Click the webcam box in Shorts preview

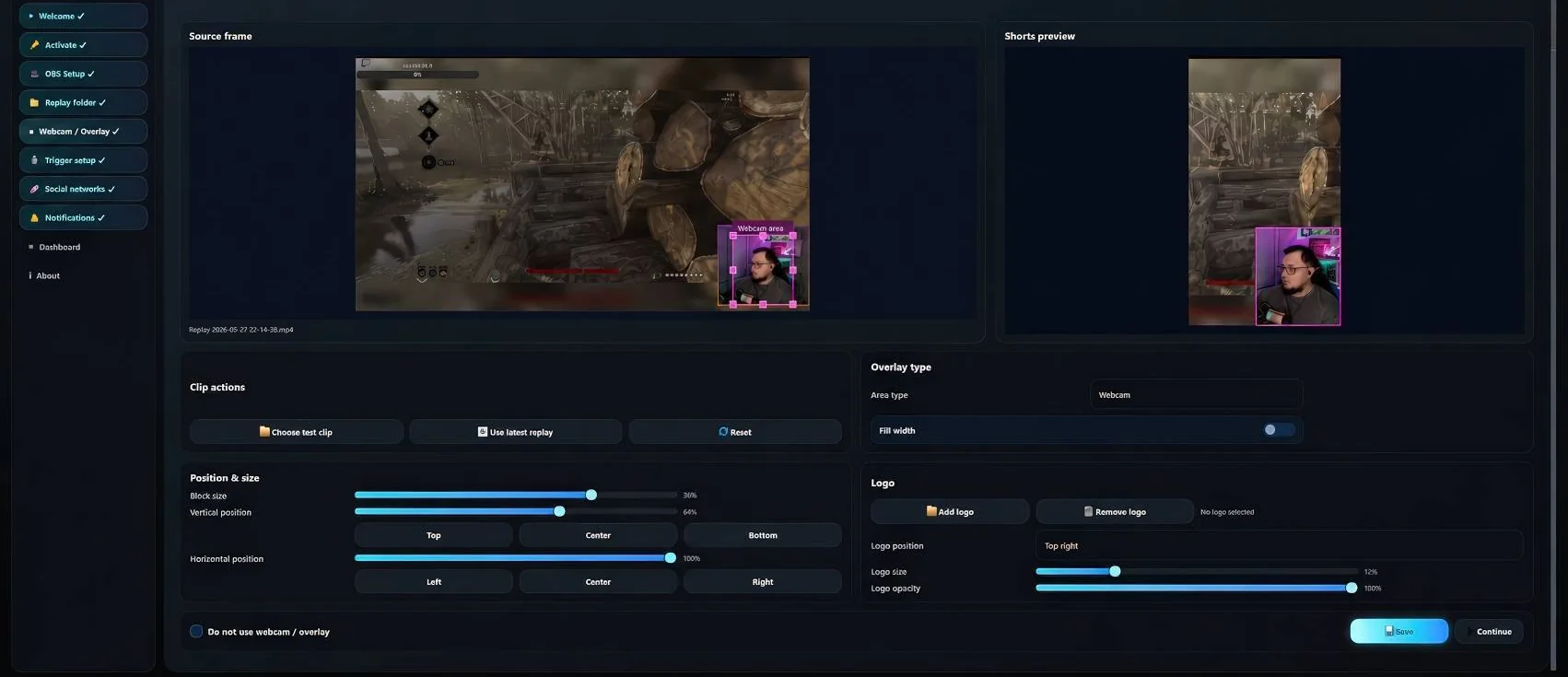(1298, 276)
